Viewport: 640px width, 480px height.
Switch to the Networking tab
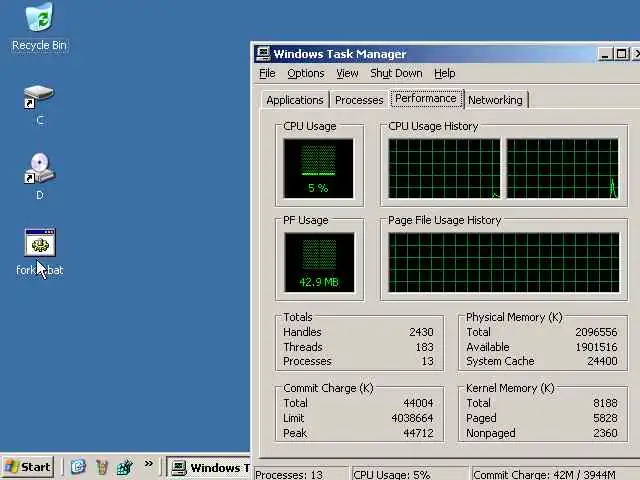(496, 100)
